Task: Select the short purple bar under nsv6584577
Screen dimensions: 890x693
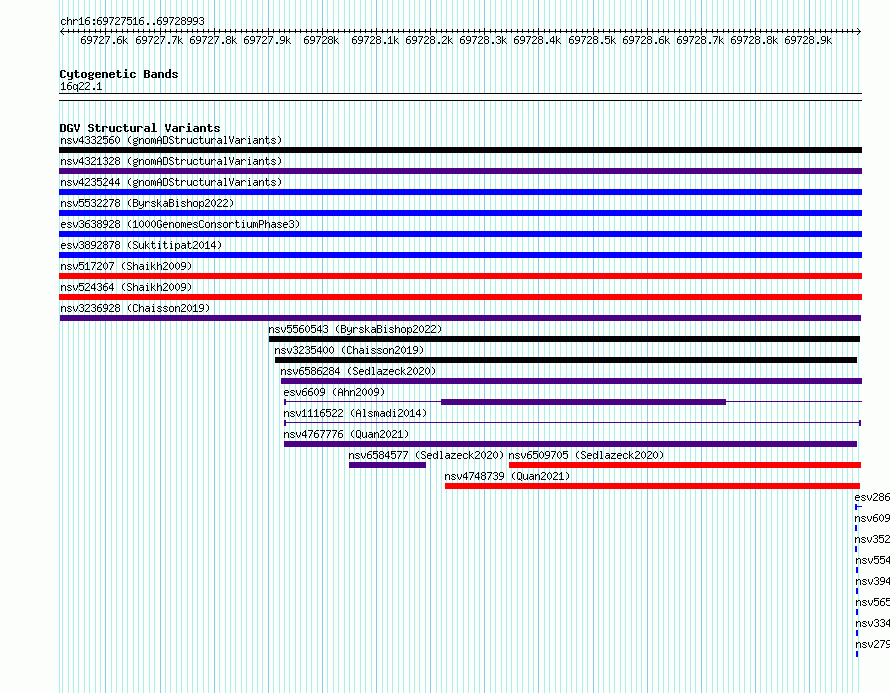Action: point(388,465)
